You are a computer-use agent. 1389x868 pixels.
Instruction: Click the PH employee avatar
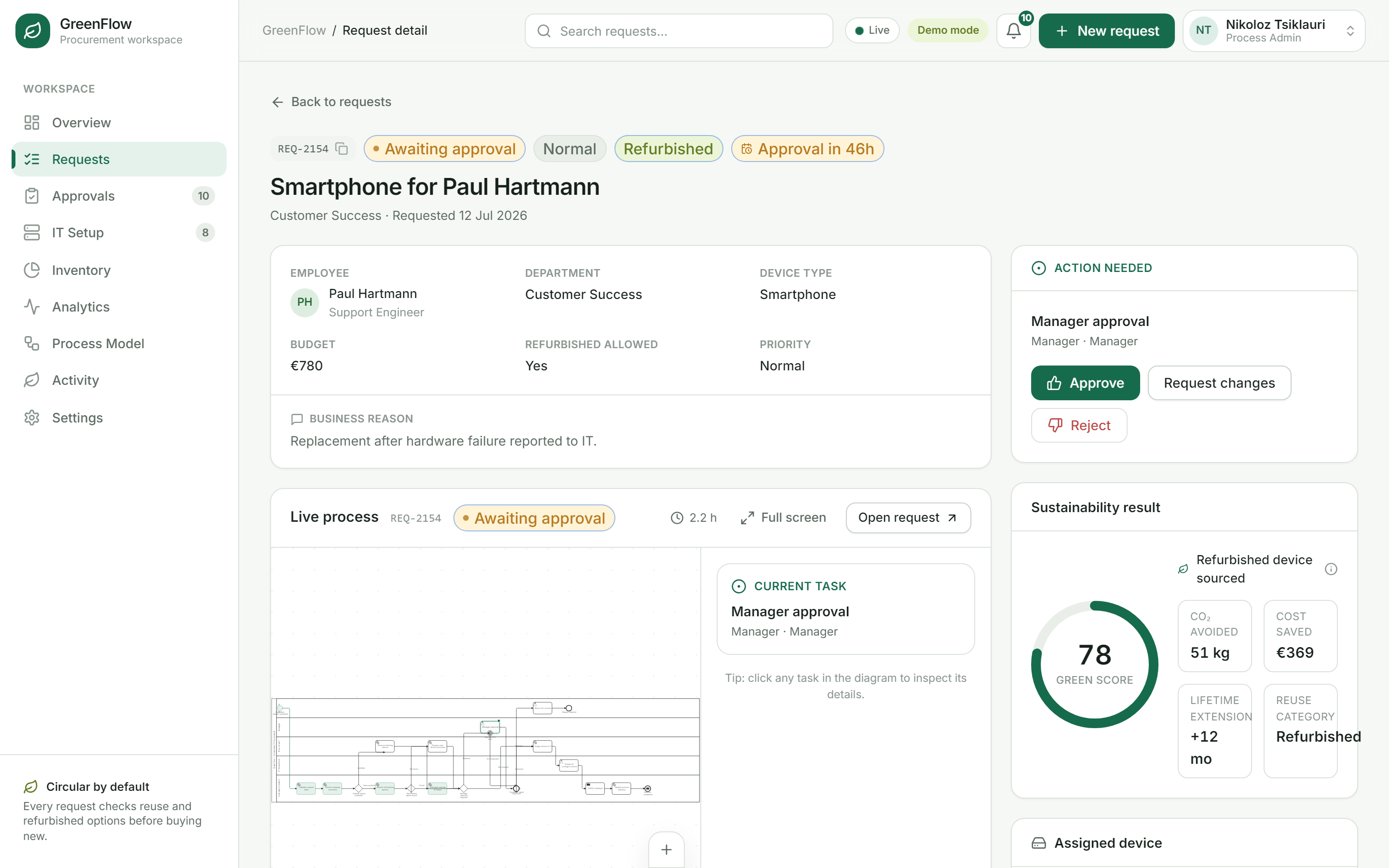(x=305, y=302)
